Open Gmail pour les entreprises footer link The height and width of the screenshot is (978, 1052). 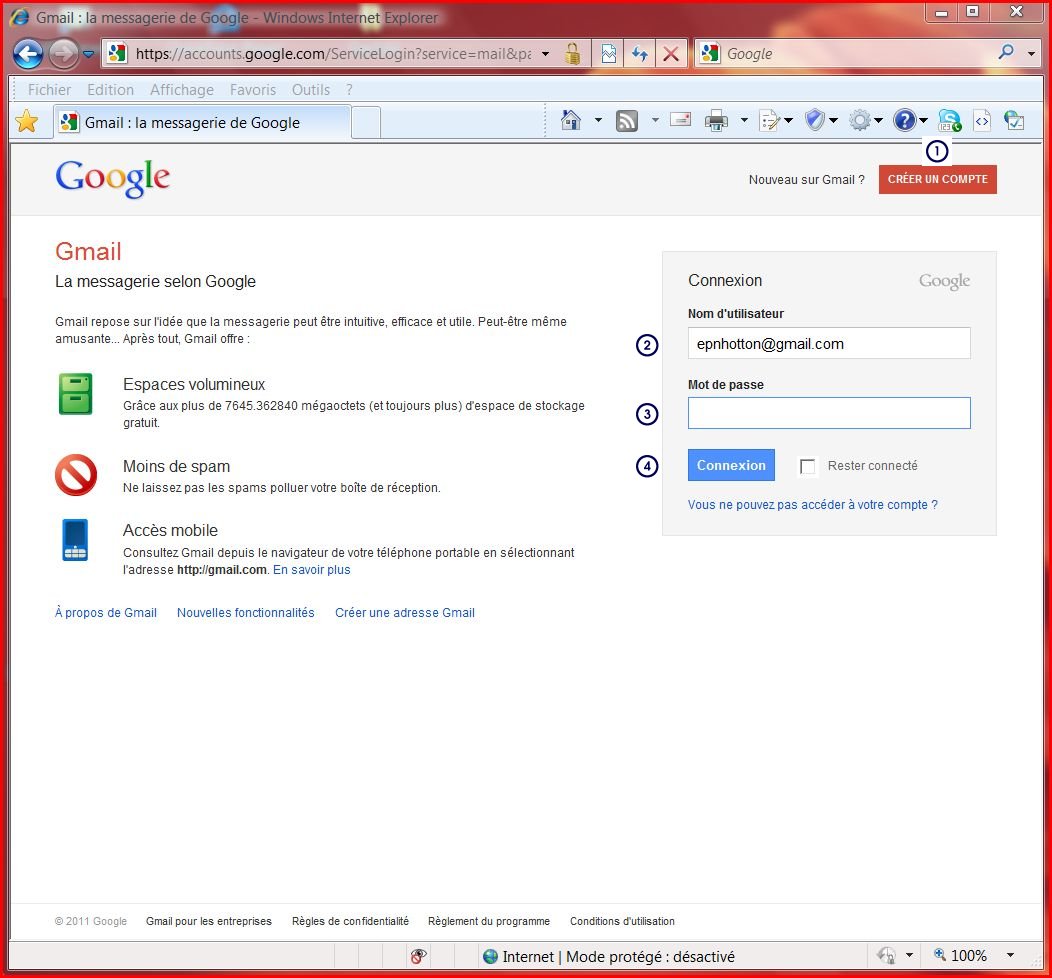pos(209,921)
